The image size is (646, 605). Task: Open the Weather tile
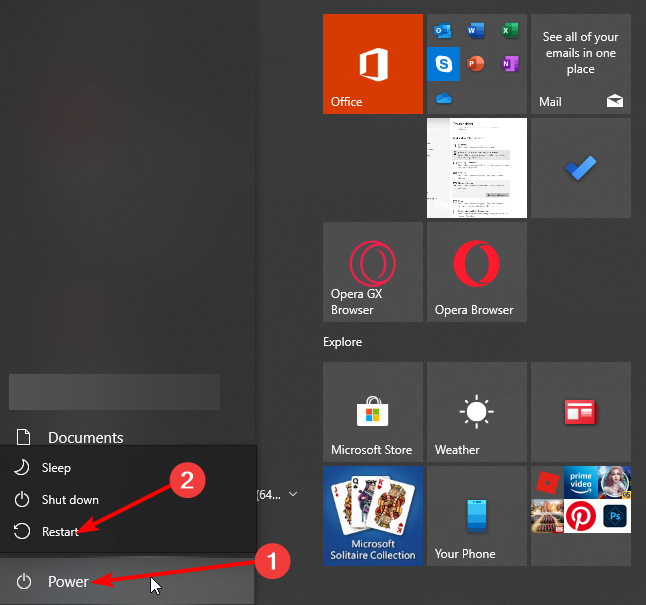[x=477, y=412]
